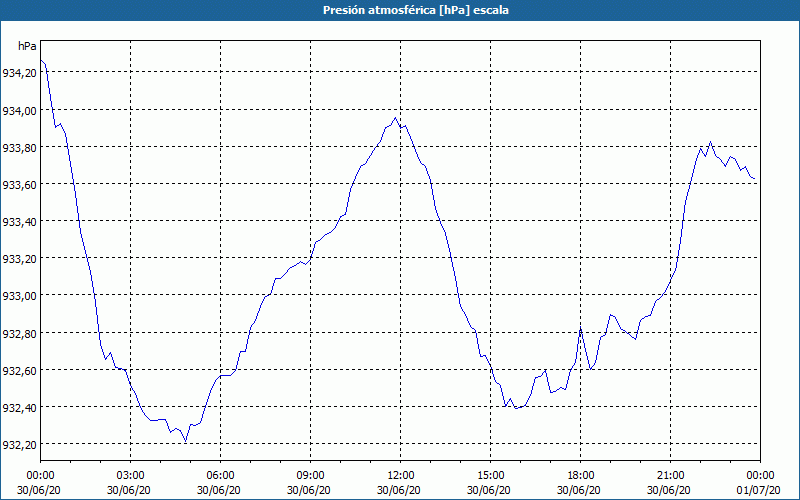Click the 933,80 pressure label
The image size is (800, 500).
[20, 147]
